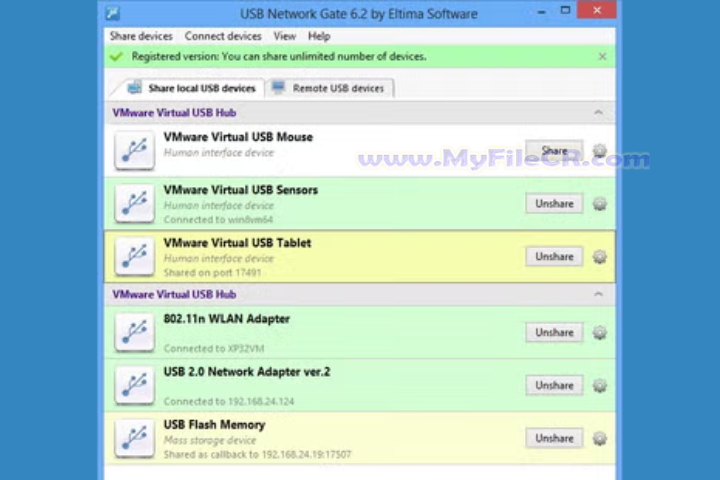Dismiss the registered version banner
Image resolution: width=720 pixels, height=480 pixels.
602,56
